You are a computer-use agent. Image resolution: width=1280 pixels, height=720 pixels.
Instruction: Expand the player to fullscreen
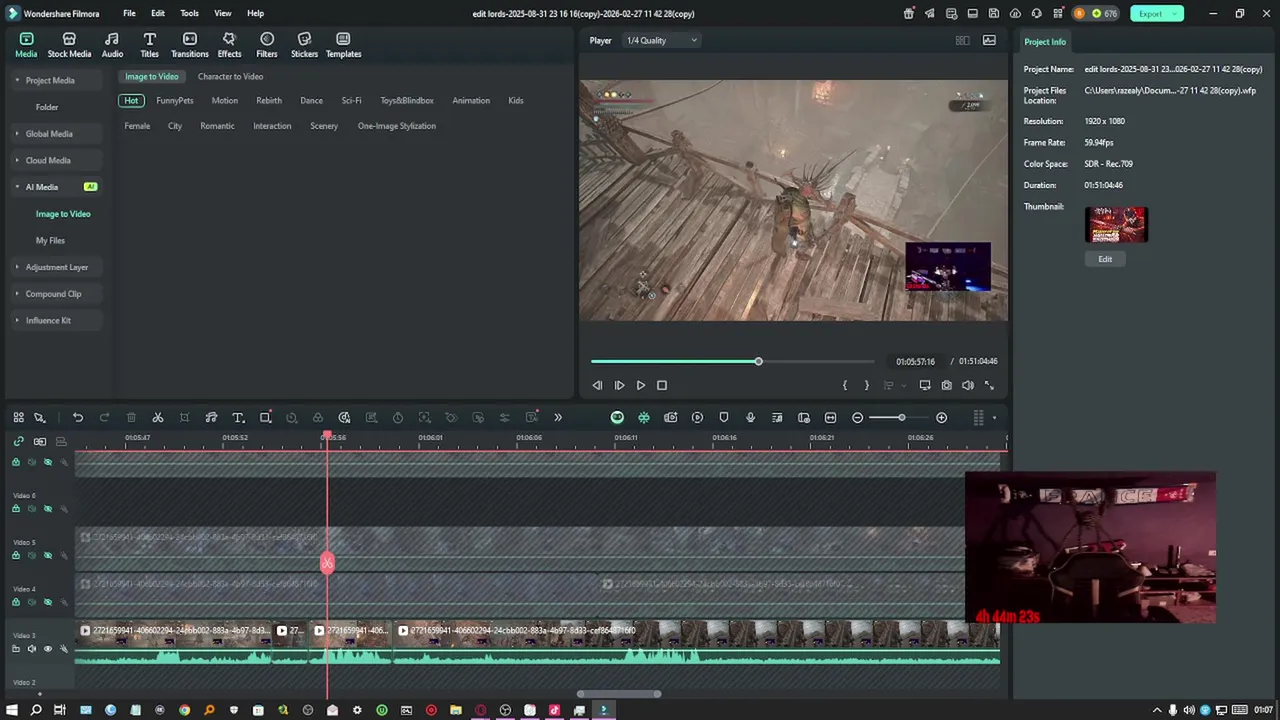(x=989, y=385)
